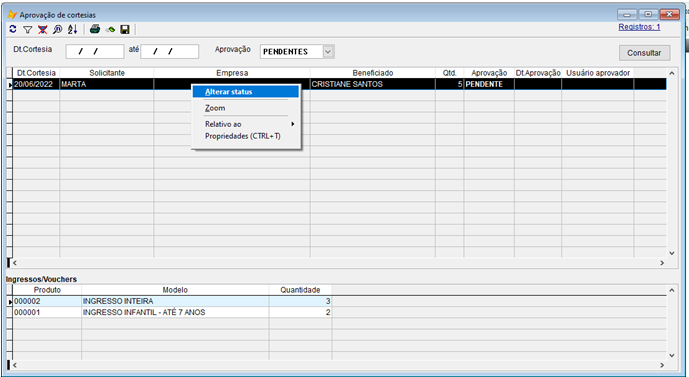Apply filter using the funnel icon
The image size is (689, 377).
pyautogui.click(x=28, y=29)
